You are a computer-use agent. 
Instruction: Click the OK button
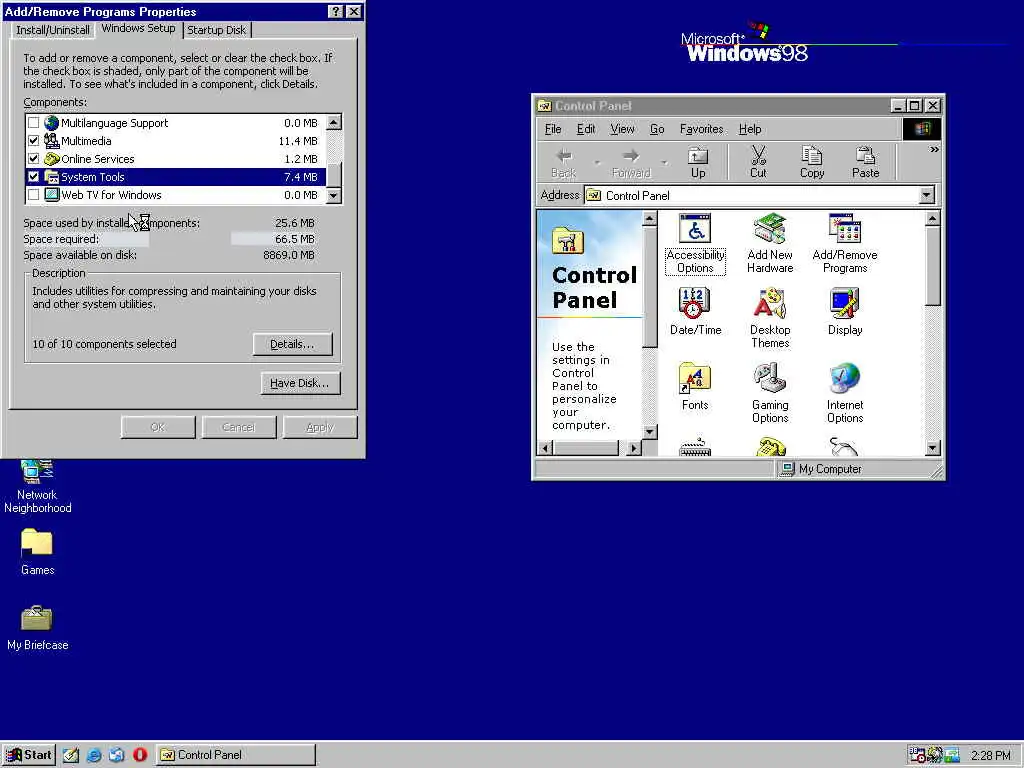click(x=158, y=427)
